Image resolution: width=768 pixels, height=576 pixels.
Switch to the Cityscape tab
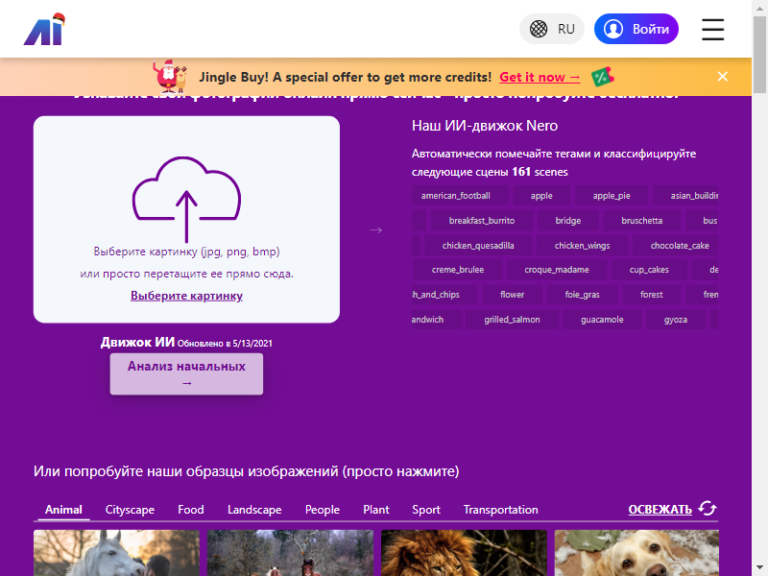[x=130, y=510]
